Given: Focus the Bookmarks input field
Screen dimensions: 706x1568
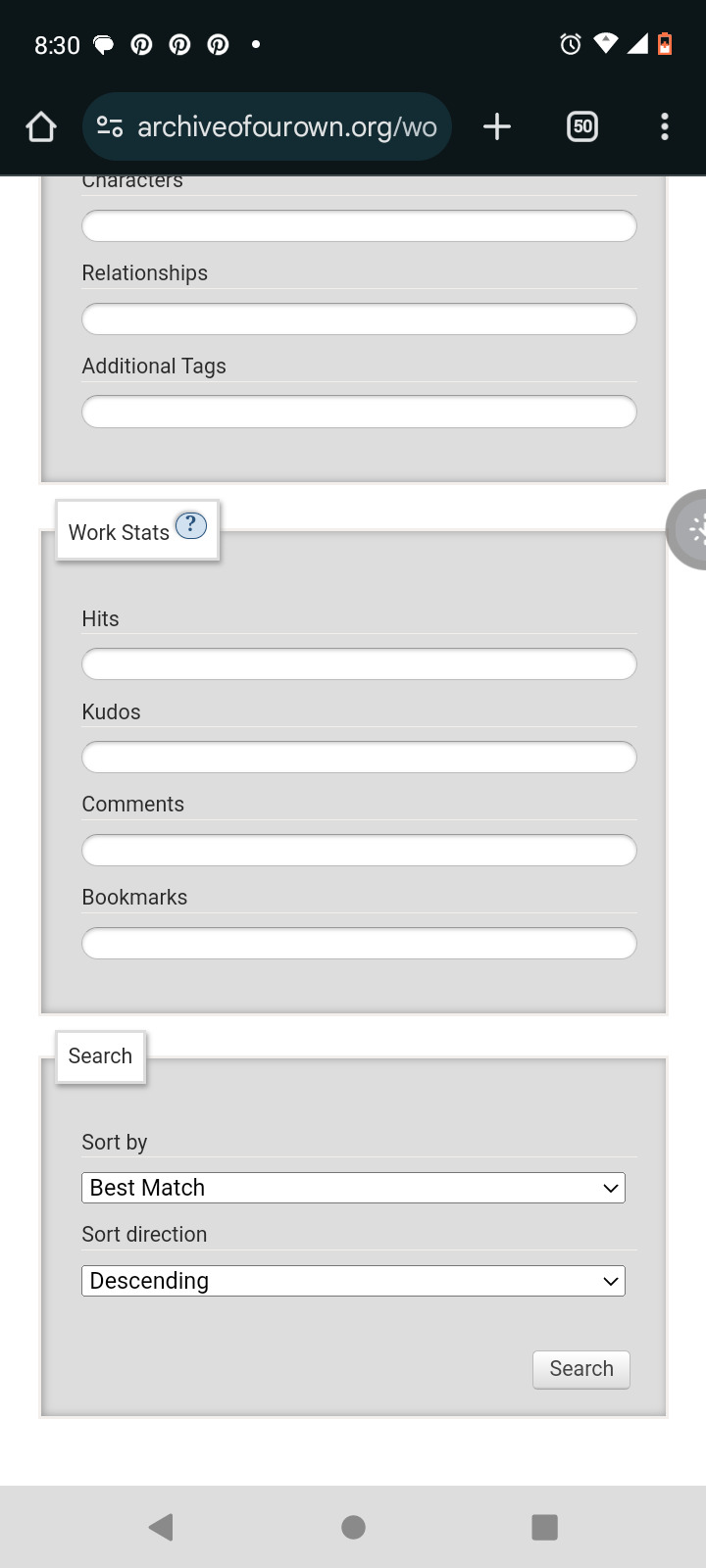Looking at the screenshot, I should [359, 943].
